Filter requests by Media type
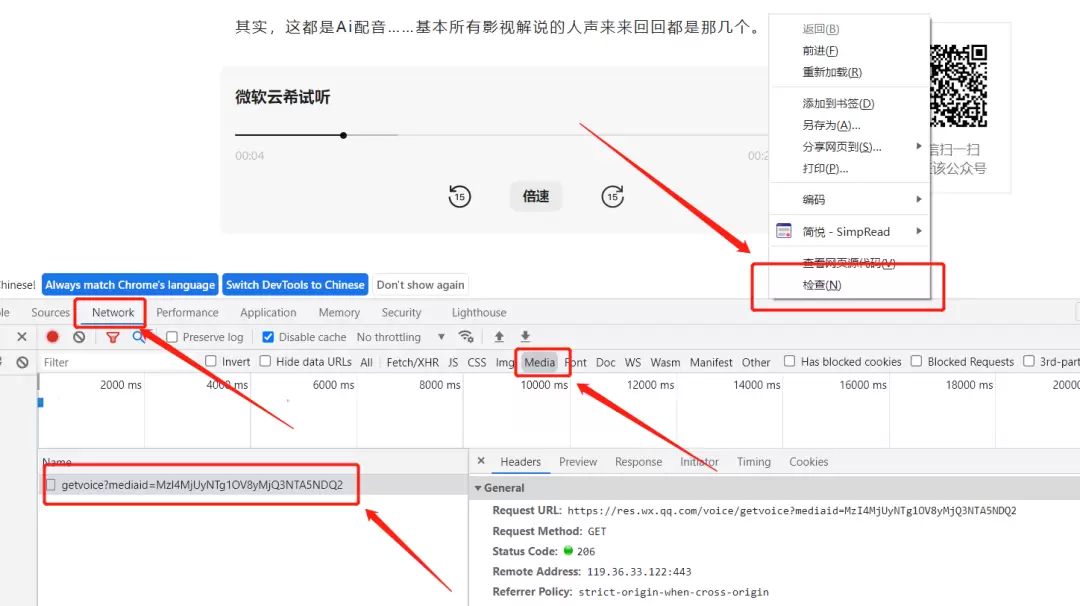The width and height of the screenshot is (1080, 606). point(539,362)
